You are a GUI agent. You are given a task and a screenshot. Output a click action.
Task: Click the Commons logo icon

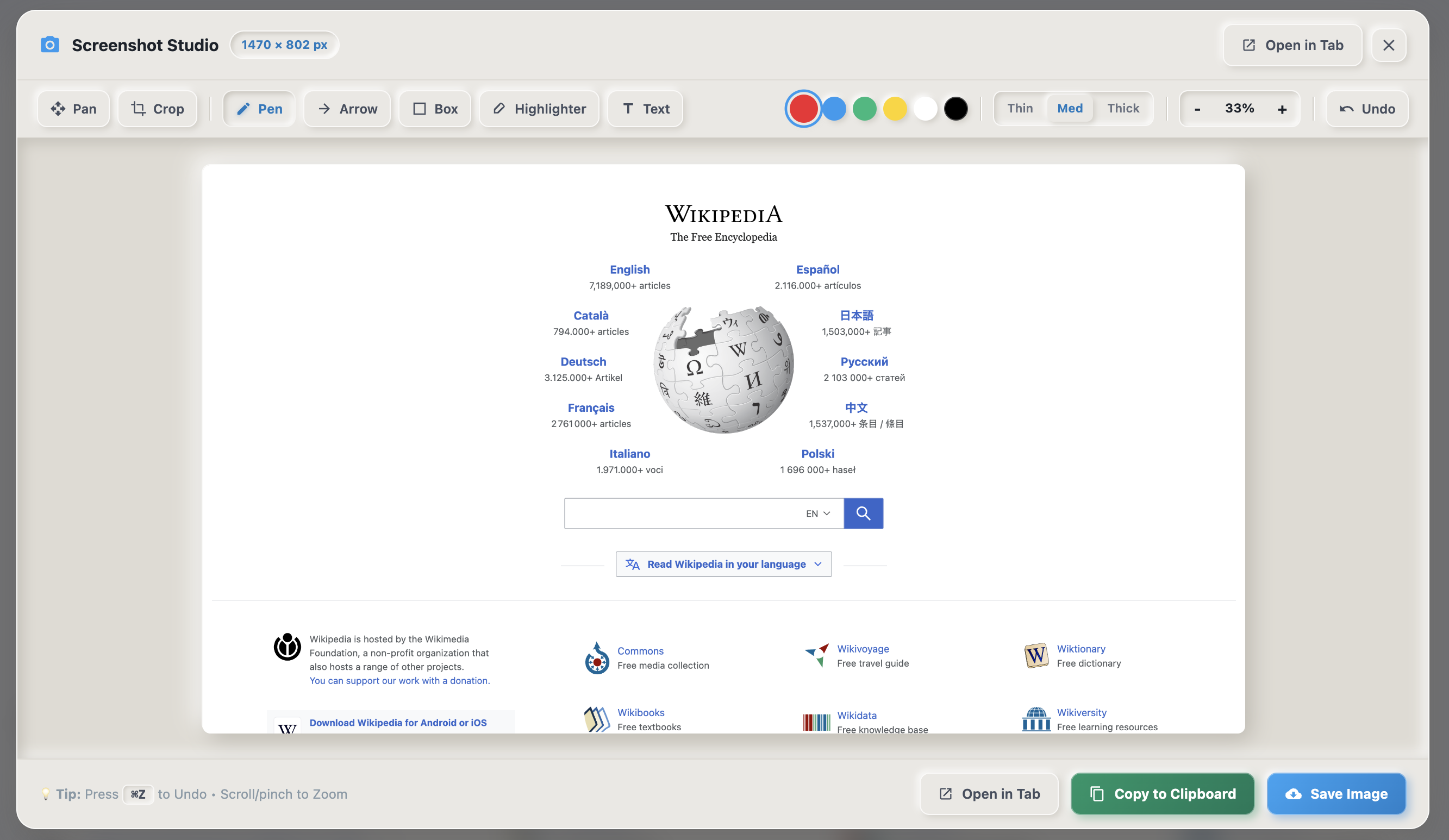[597, 659]
